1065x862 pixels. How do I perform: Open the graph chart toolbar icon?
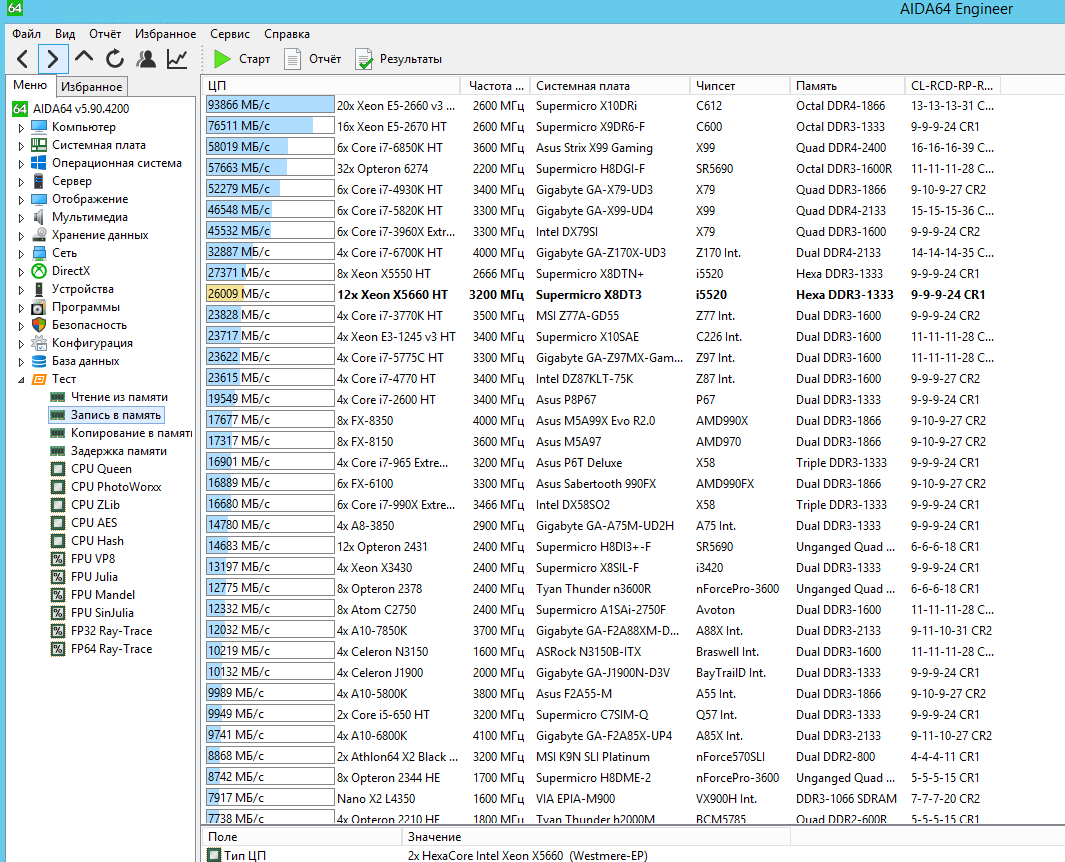(177, 59)
